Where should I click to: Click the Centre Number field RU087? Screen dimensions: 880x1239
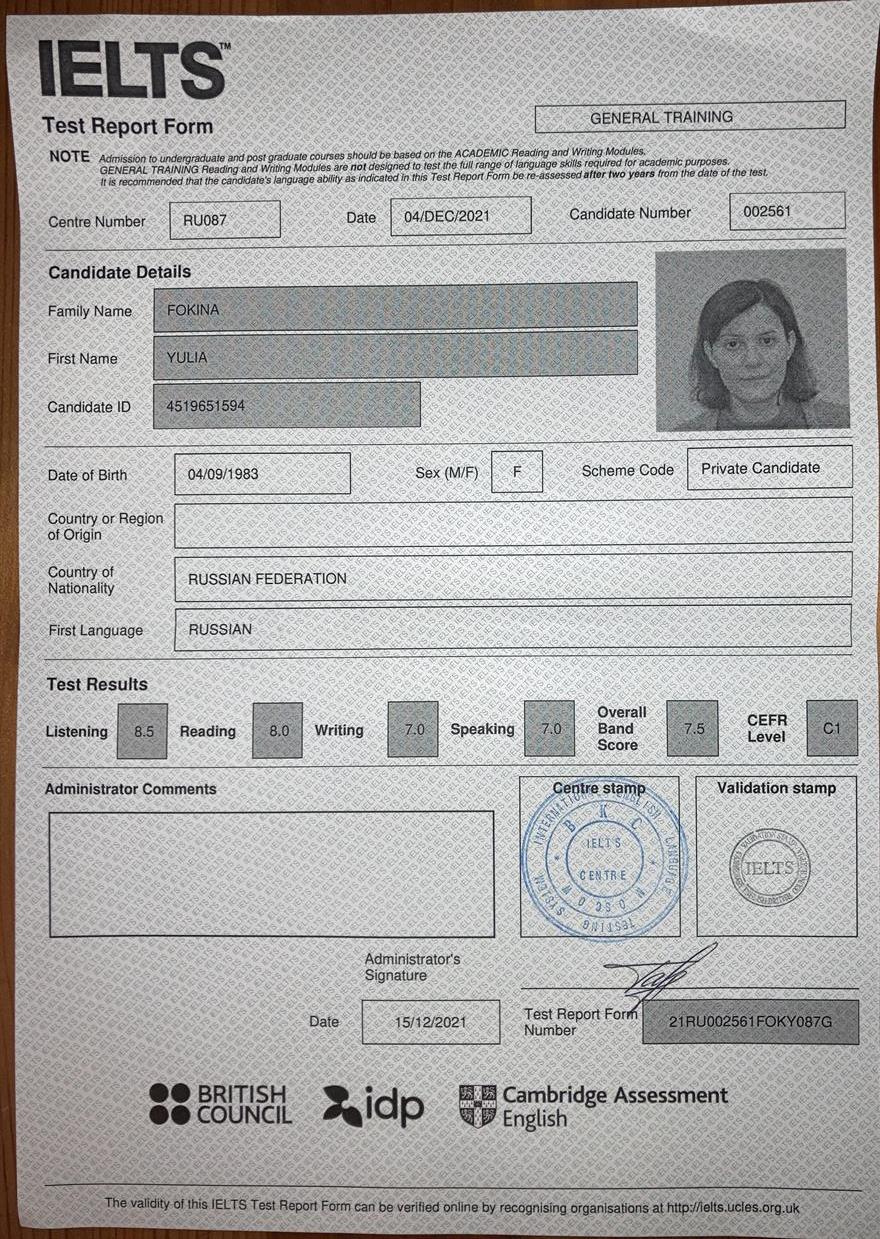click(225, 220)
